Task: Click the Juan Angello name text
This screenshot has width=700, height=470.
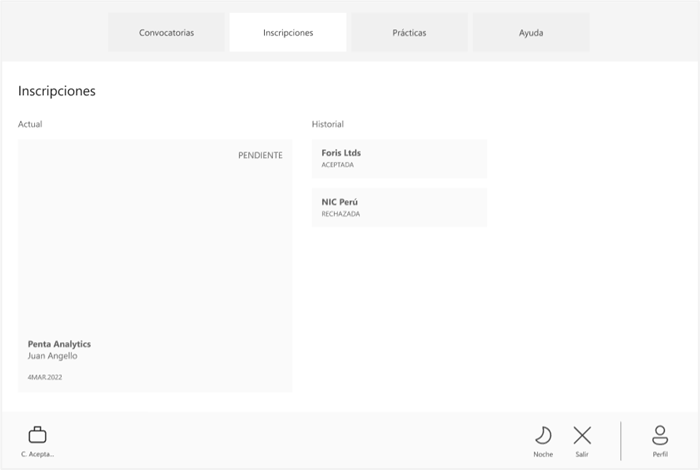Action: tap(52, 356)
